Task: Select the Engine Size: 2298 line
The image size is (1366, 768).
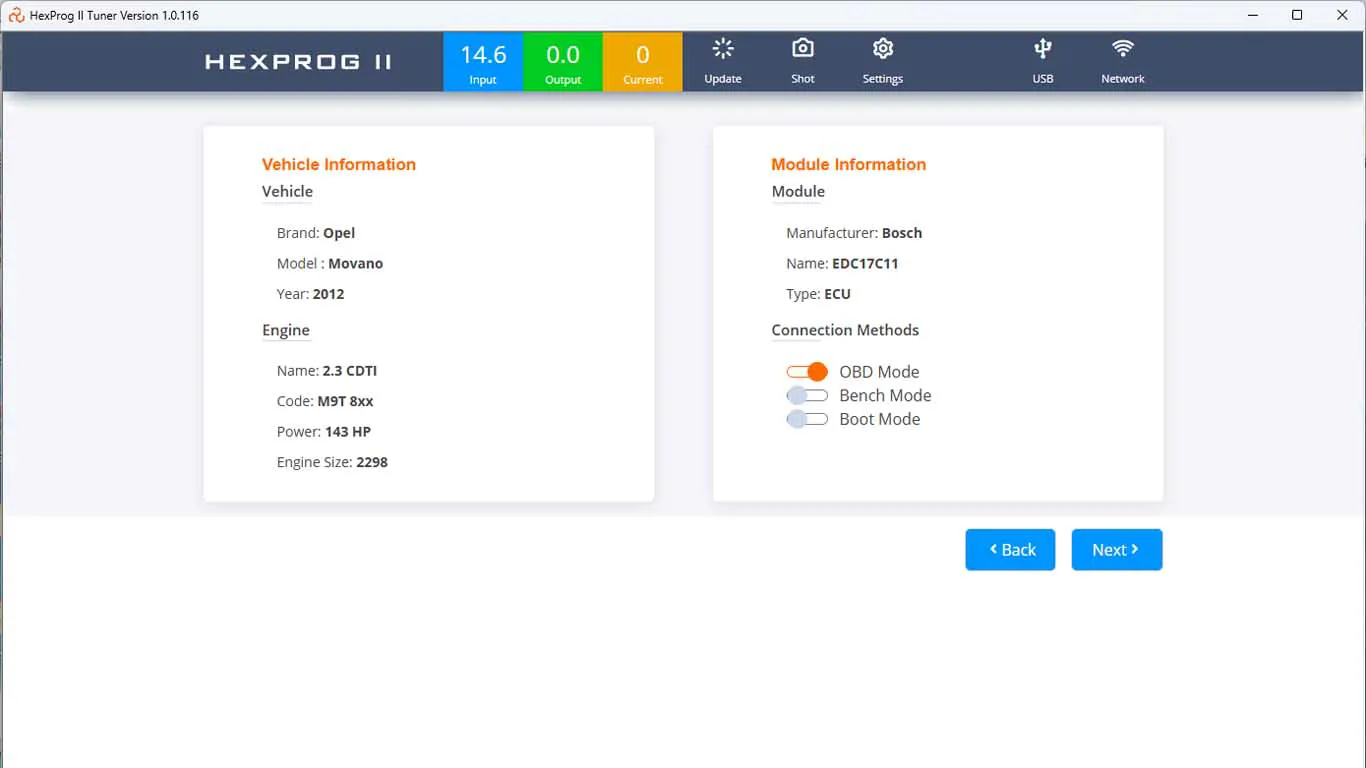Action: tap(332, 462)
